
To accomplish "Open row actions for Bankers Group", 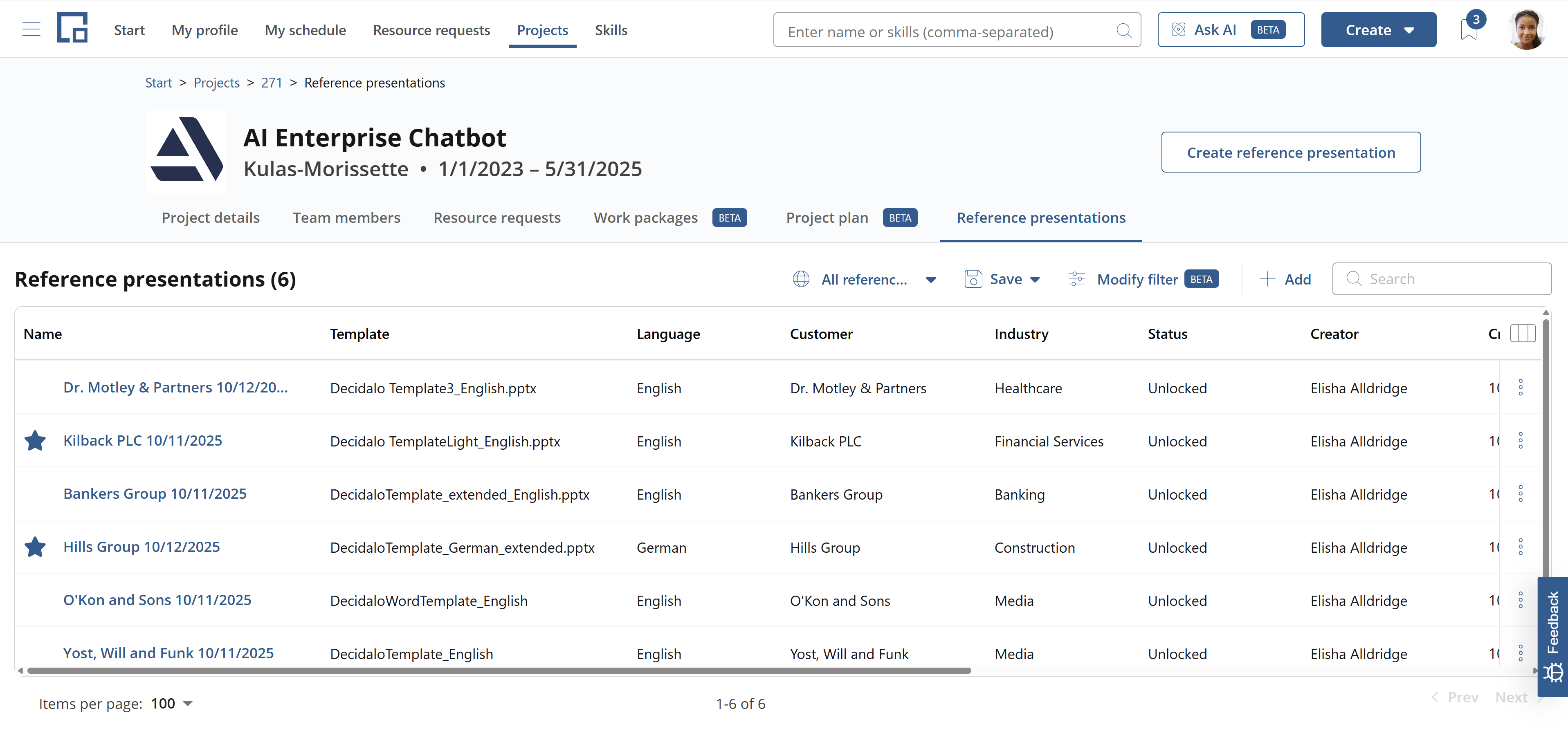I will pyautogui.click(x=1521, y=494).
